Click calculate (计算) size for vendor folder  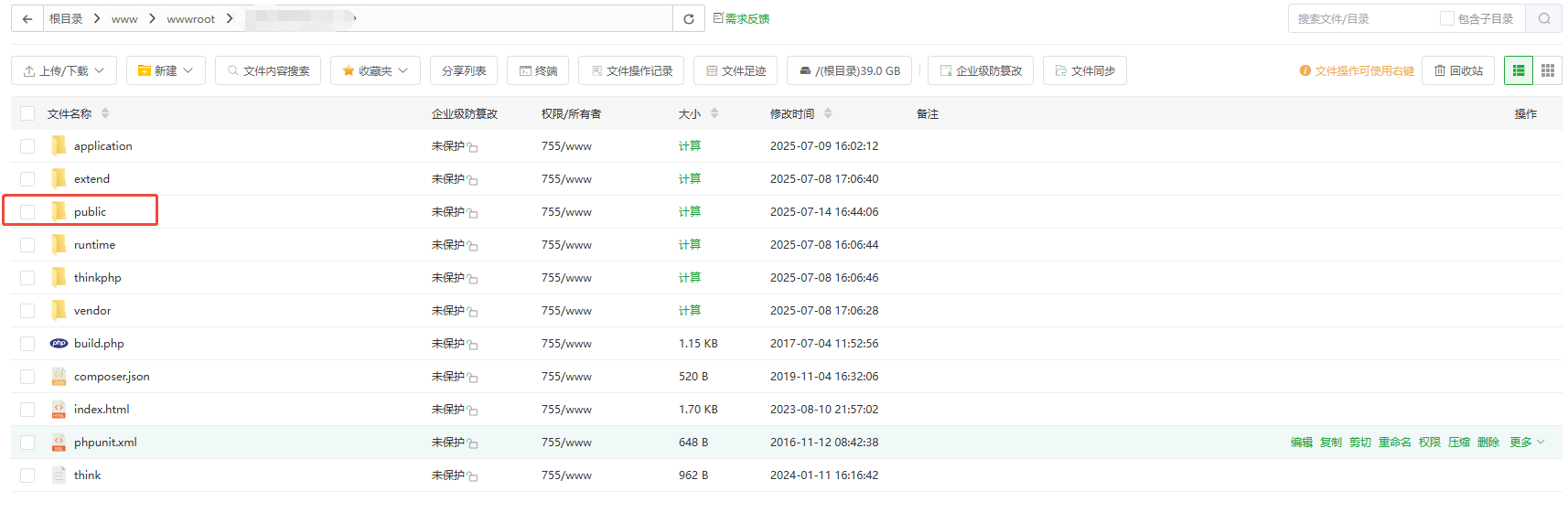(690, 311)
